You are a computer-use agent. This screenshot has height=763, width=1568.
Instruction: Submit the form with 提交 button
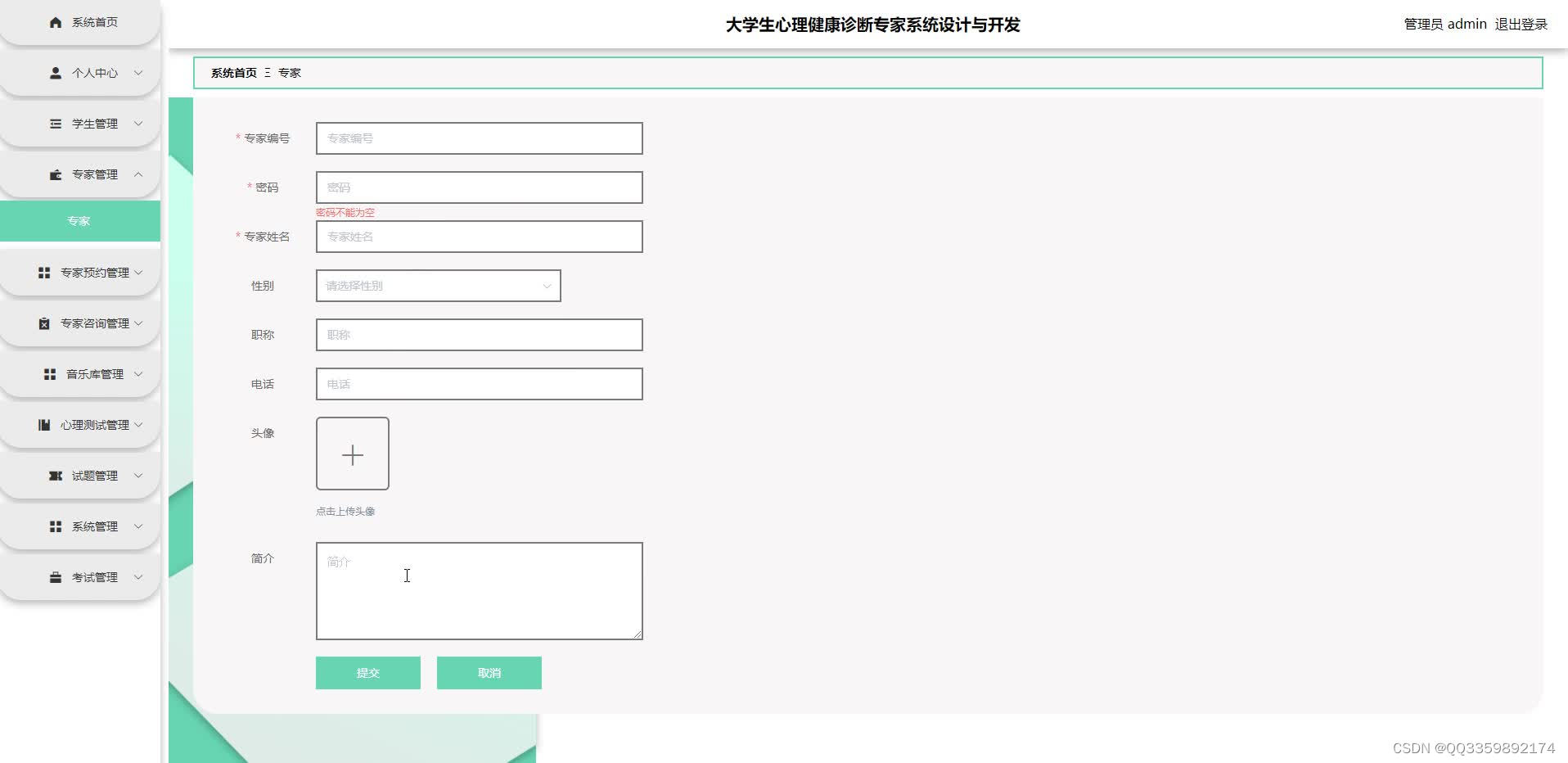(368, 673)
